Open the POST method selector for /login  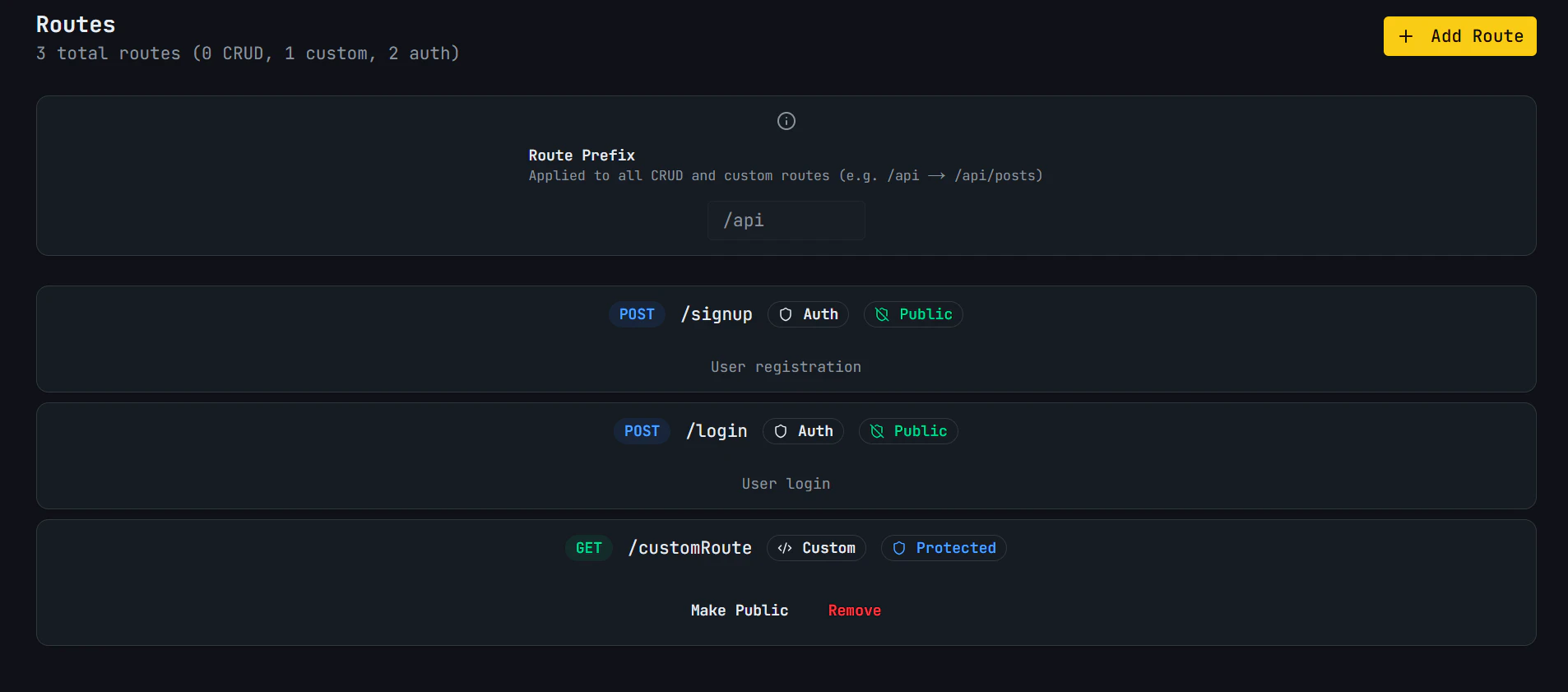pyautogui.click(x=641, y=431)
